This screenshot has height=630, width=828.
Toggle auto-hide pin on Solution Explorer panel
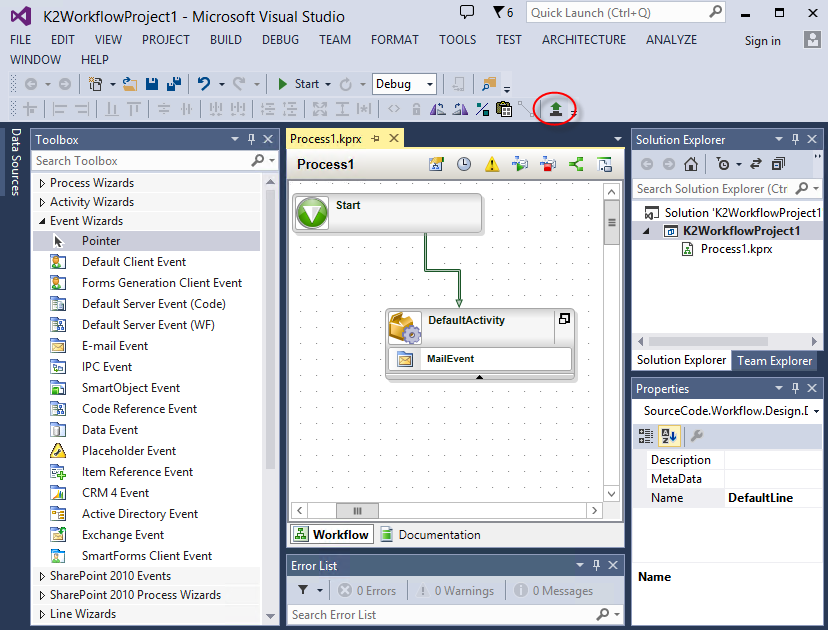click(795, 139)
